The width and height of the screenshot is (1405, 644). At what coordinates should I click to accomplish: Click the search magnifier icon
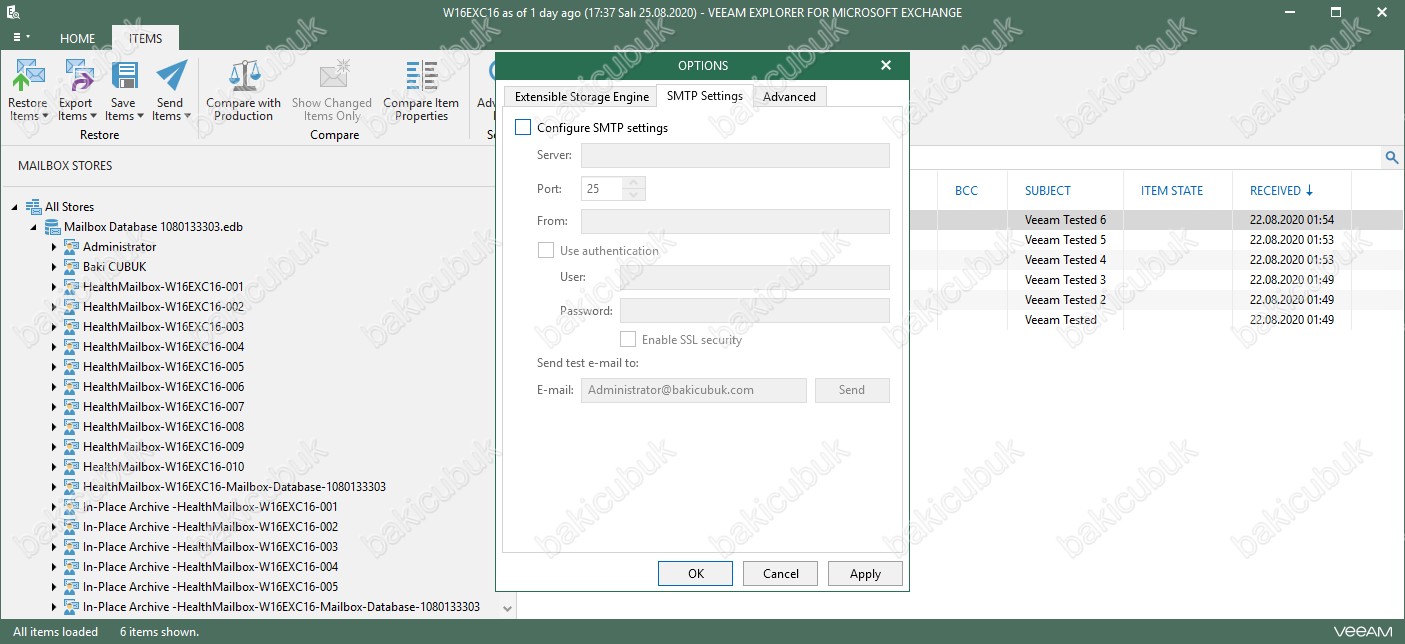[x=1391, y=157]
